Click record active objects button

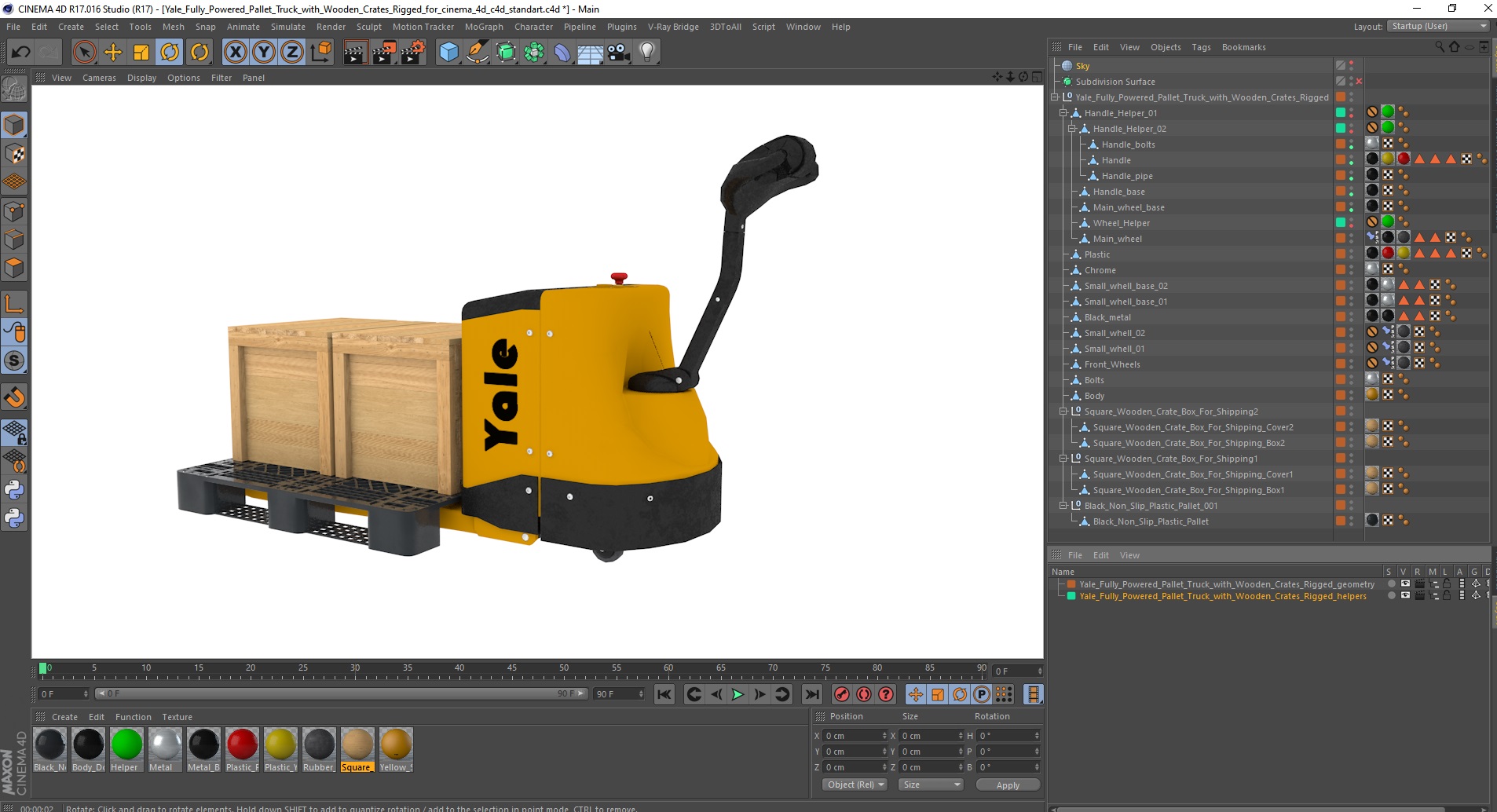[x=842, y=694]
